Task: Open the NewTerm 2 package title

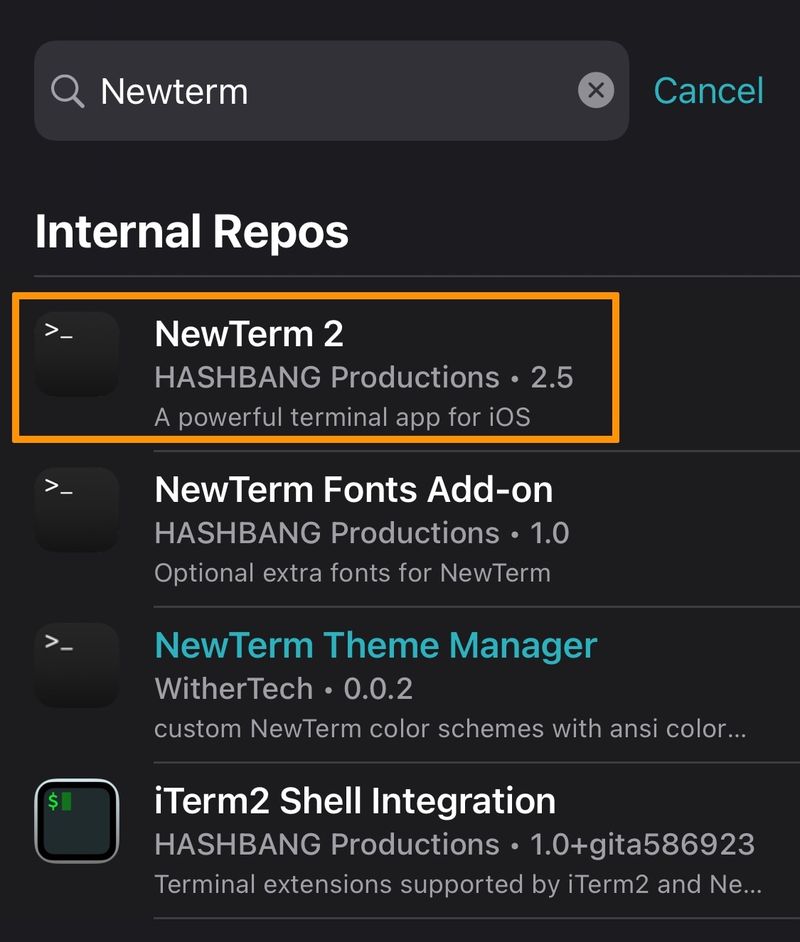Action: (x=249, y=333)
